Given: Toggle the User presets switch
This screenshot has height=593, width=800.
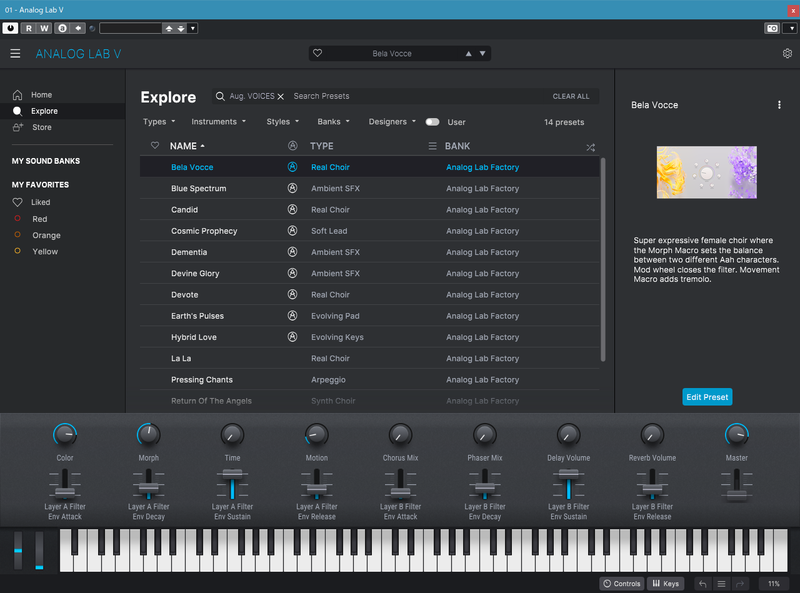Looking at the screenshot, I should coord(432,122).
